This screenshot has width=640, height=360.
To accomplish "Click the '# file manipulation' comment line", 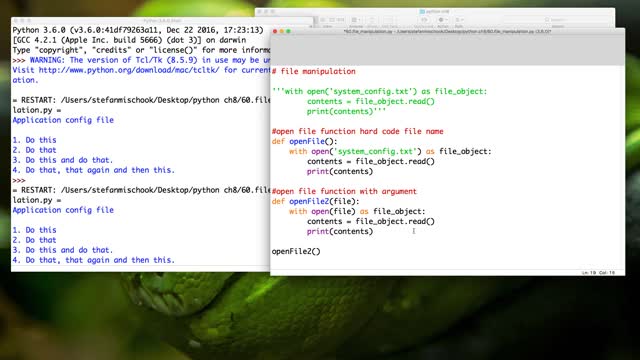I will click(x=313, y=71).
